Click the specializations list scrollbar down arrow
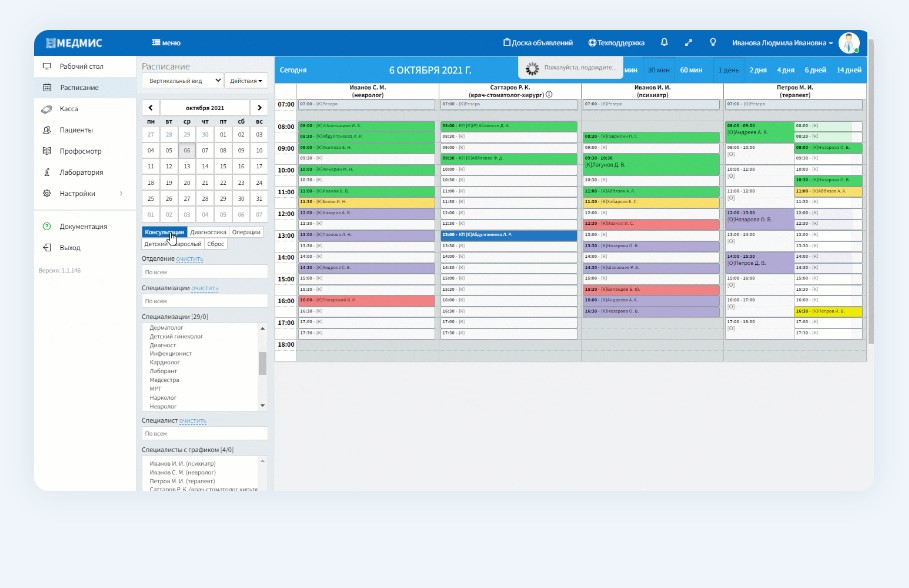 tap(263, 405)
